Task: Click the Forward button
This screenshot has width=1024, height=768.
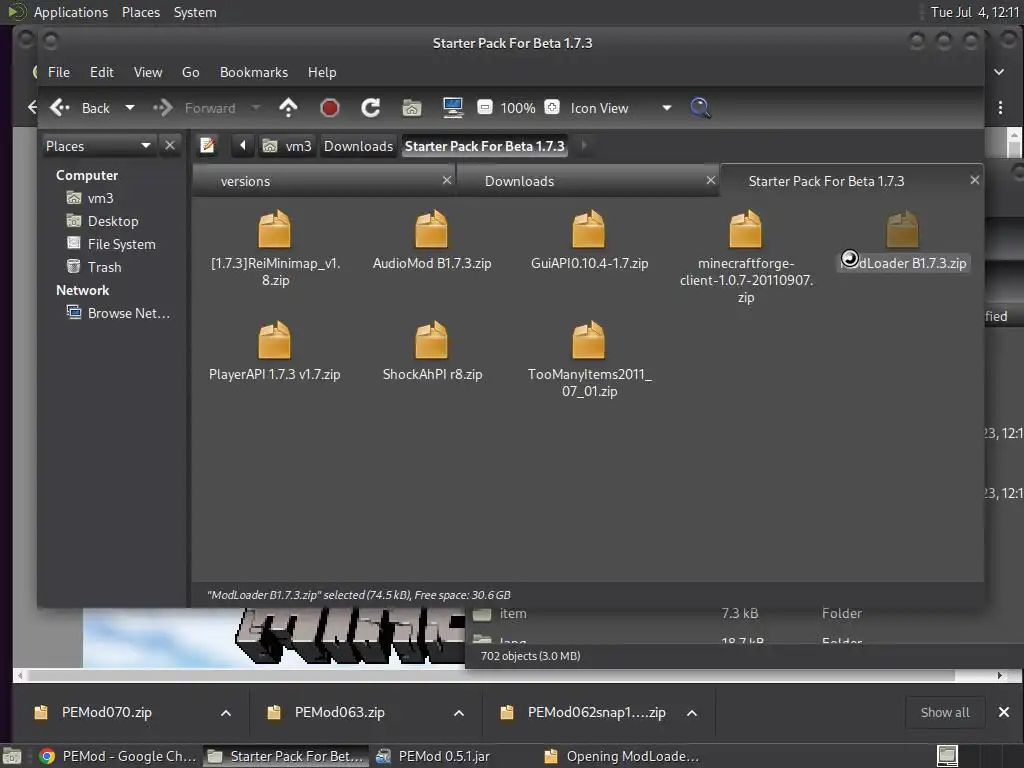Action: (x=195, y=108)
